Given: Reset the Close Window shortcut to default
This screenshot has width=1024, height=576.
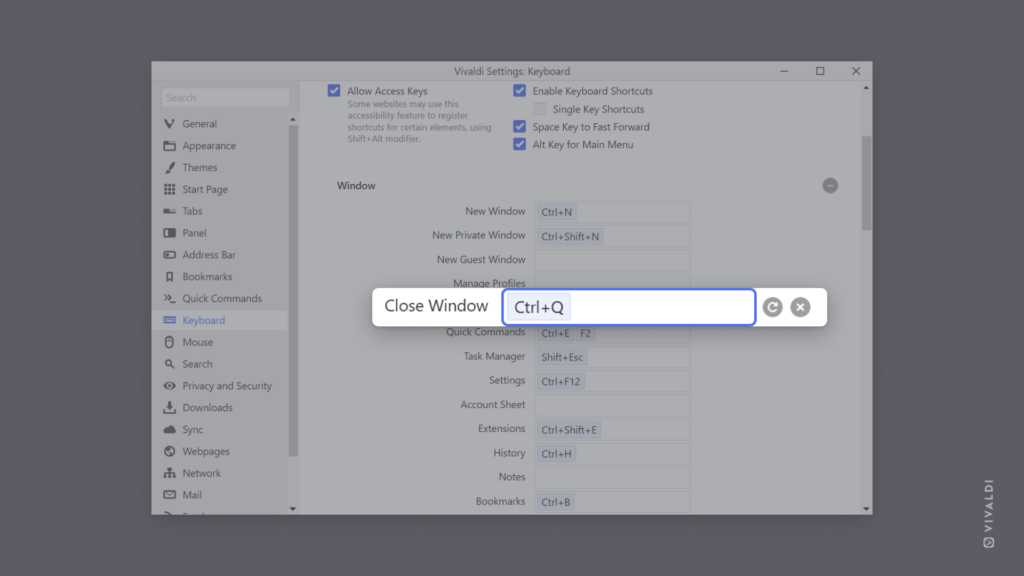Looking at the screenshot, I should (x=773, y=307).
